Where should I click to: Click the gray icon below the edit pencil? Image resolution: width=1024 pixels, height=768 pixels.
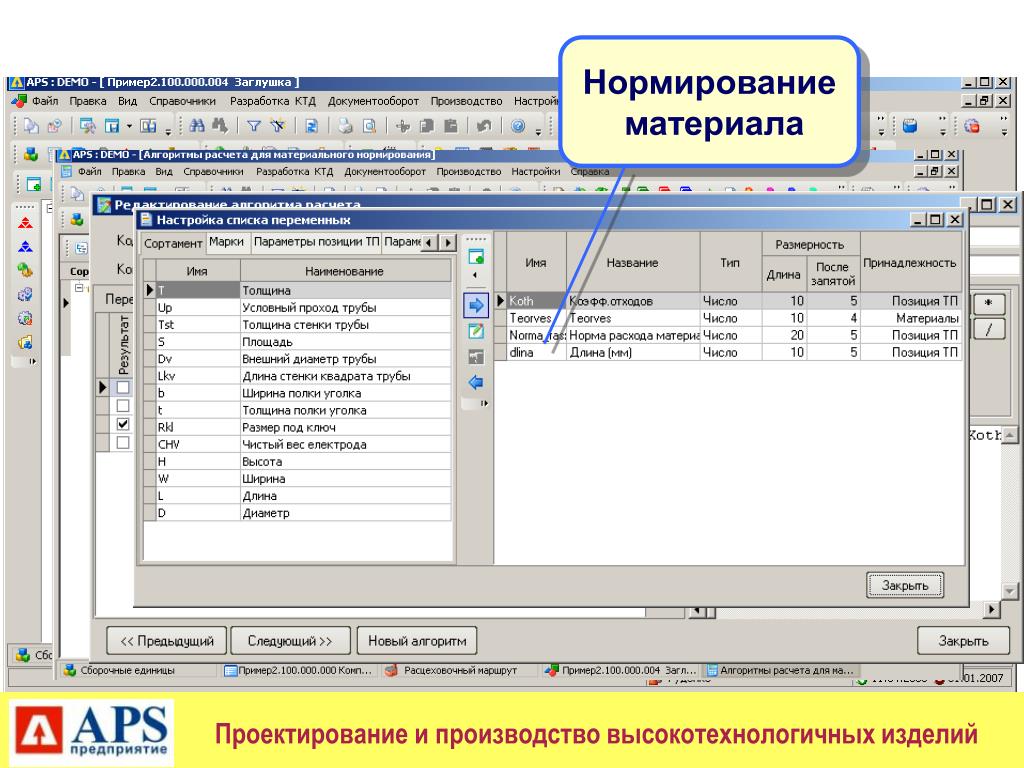(476, 357)
